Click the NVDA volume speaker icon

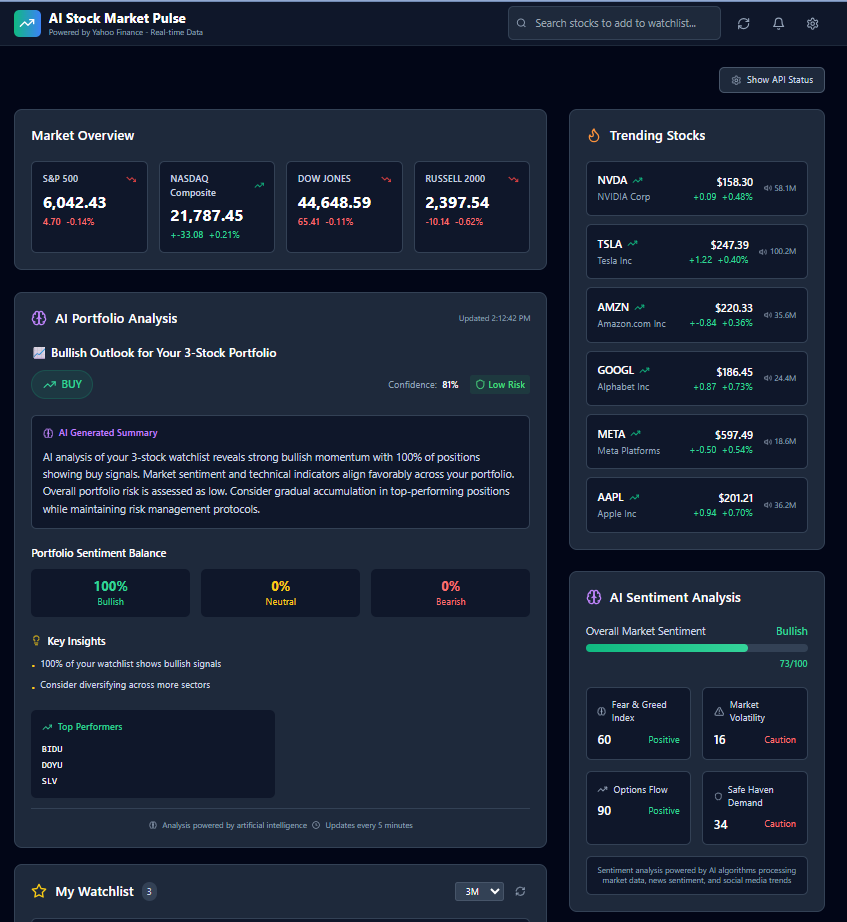(x=768, y=188)
